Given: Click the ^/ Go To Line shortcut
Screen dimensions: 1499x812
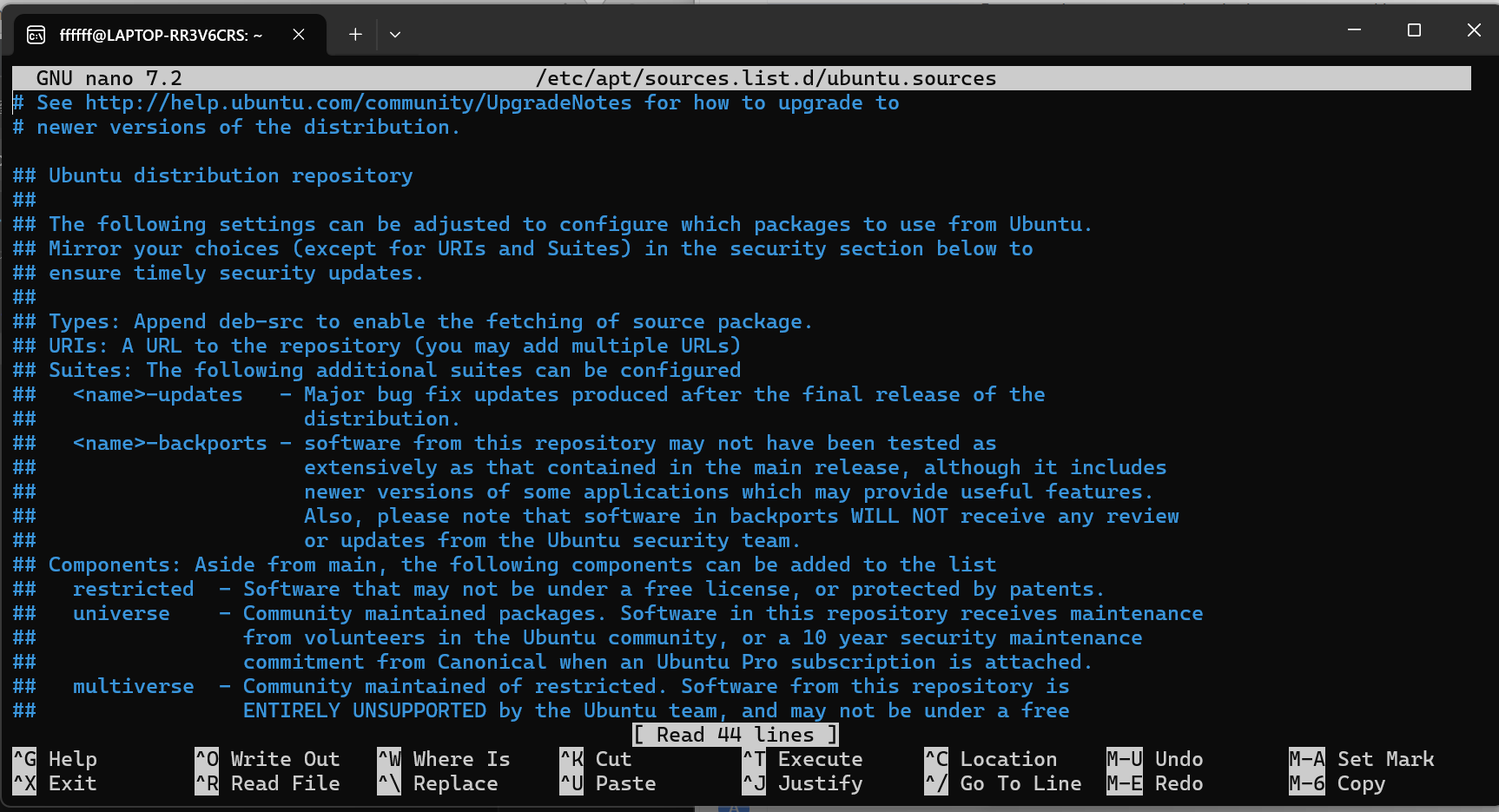Looking at the screenshot, I should coord(1003,783).
